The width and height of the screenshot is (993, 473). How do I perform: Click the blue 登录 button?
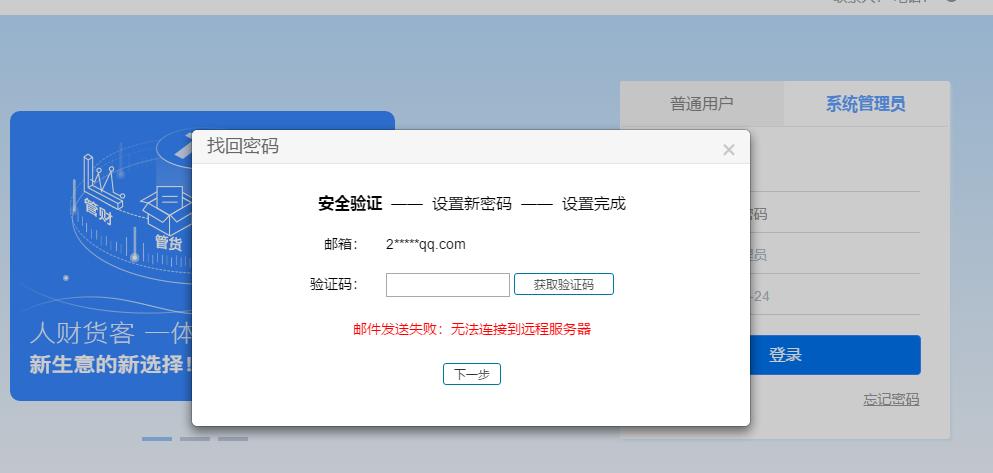(x=835, y=355)
